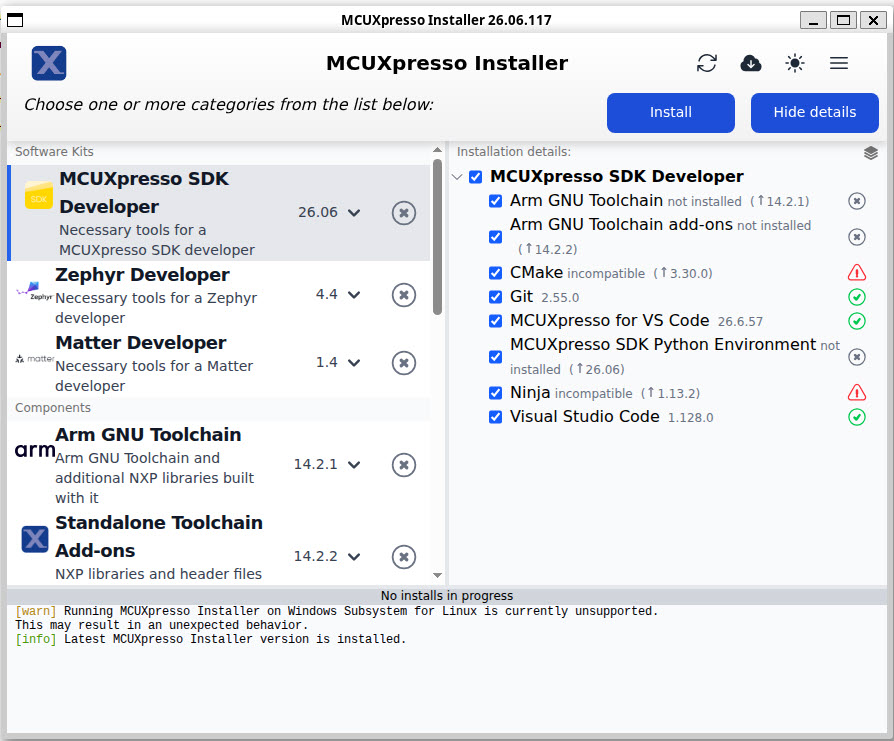Click the 'Components' section header

coord(52,408)
